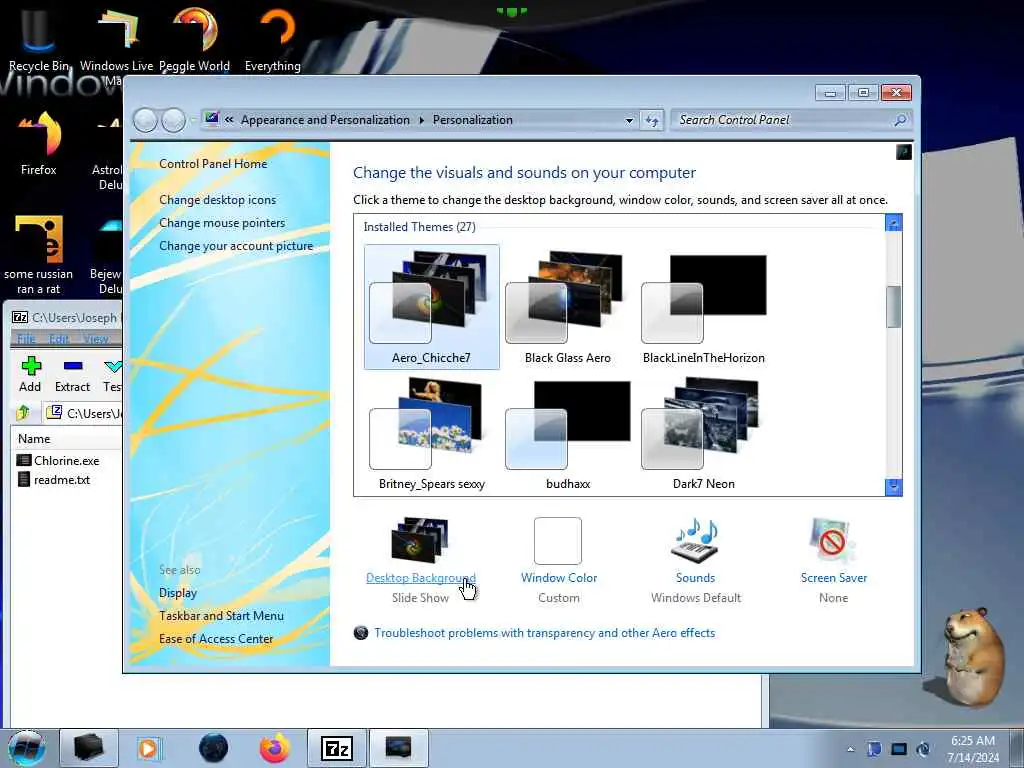Open the address bar history dropdown
The width and height of the screenshot is (1024, 768).
[x=629, y=121]
